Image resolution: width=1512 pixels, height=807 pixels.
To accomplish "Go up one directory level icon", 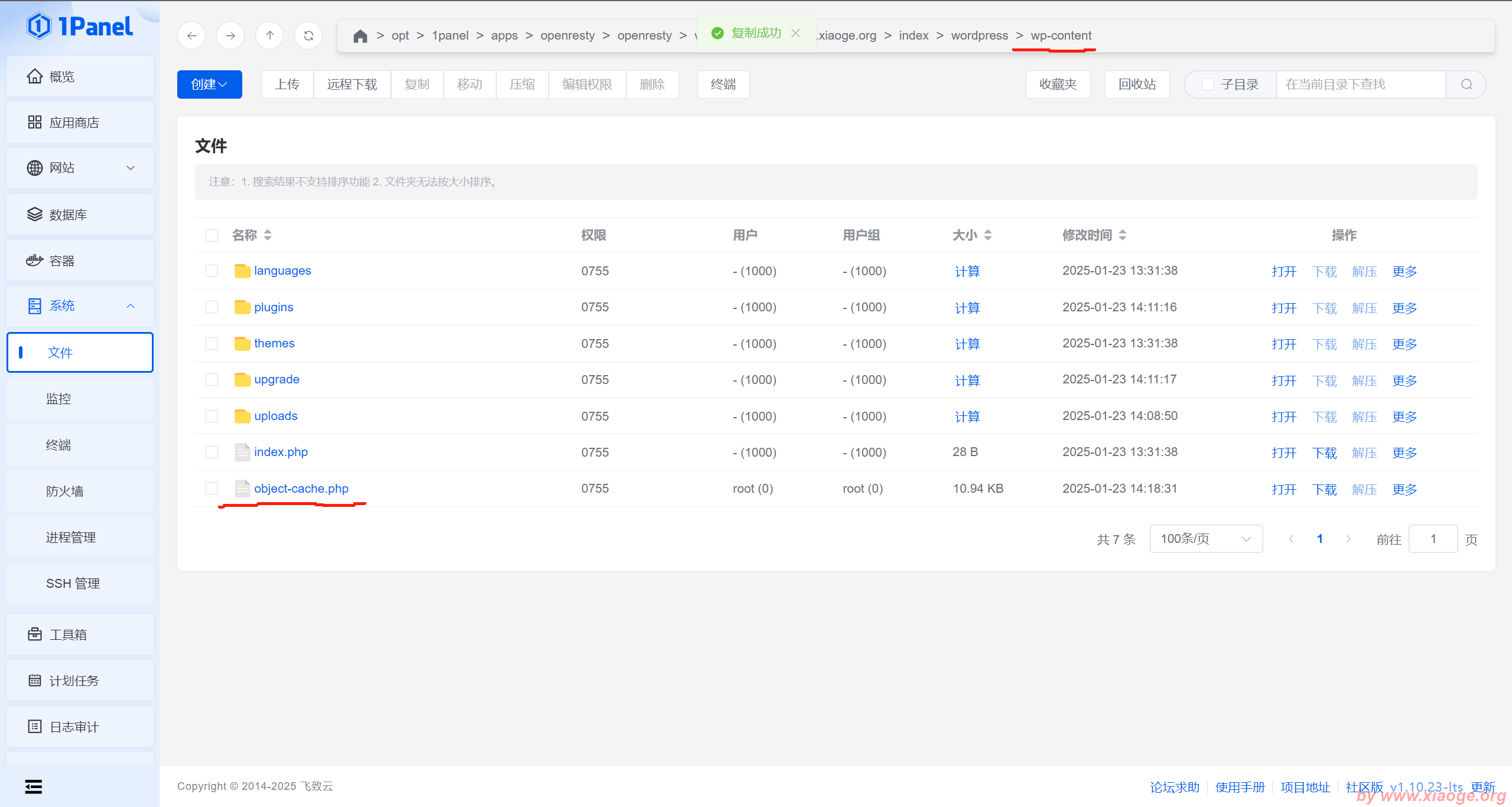I will pyautogui.click(x=269, y=35).
